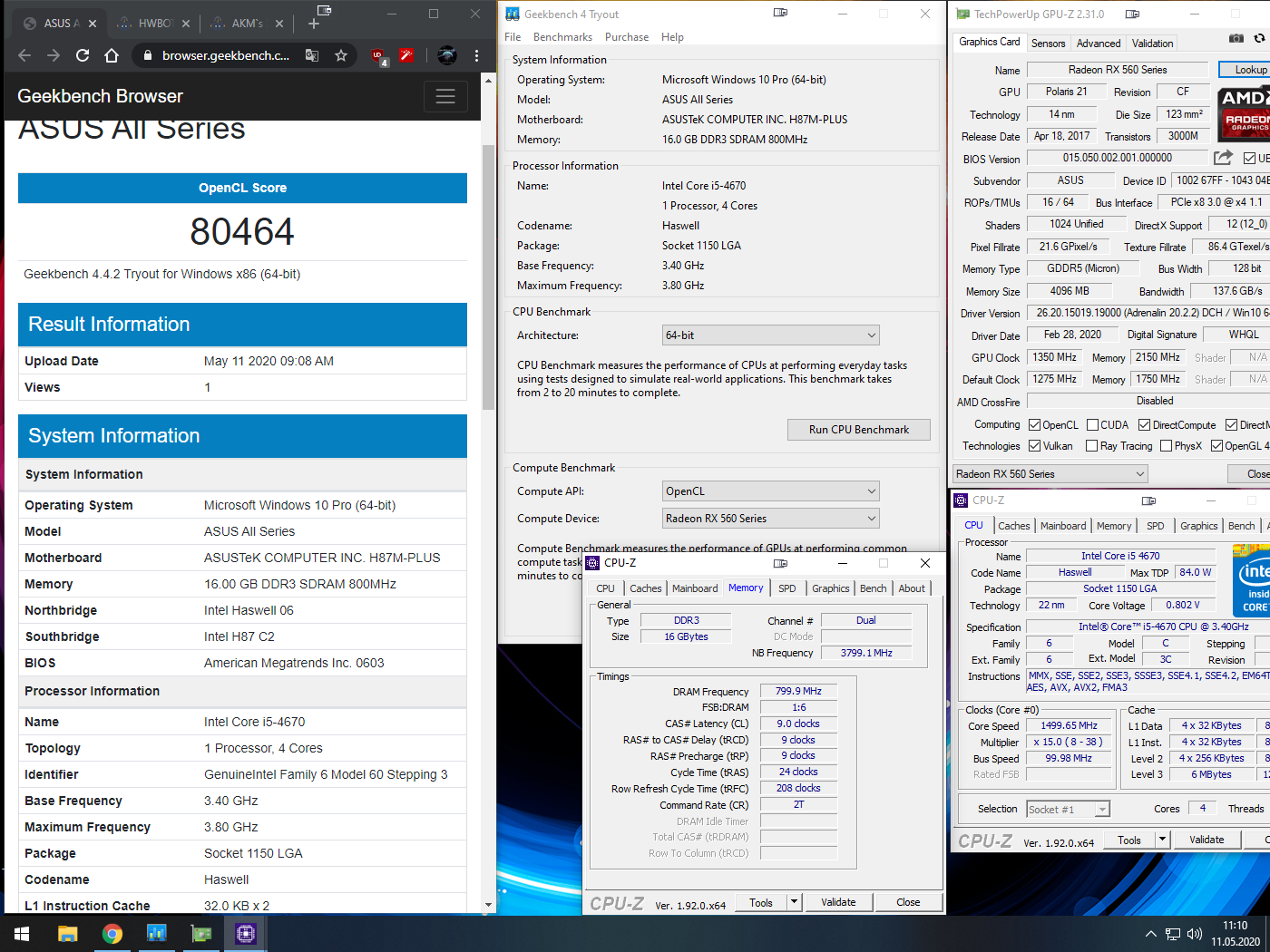This screenshot has width=1270, height=952.
Task: Open the Geekbench File menu
Action: click(x=513, y=37)
